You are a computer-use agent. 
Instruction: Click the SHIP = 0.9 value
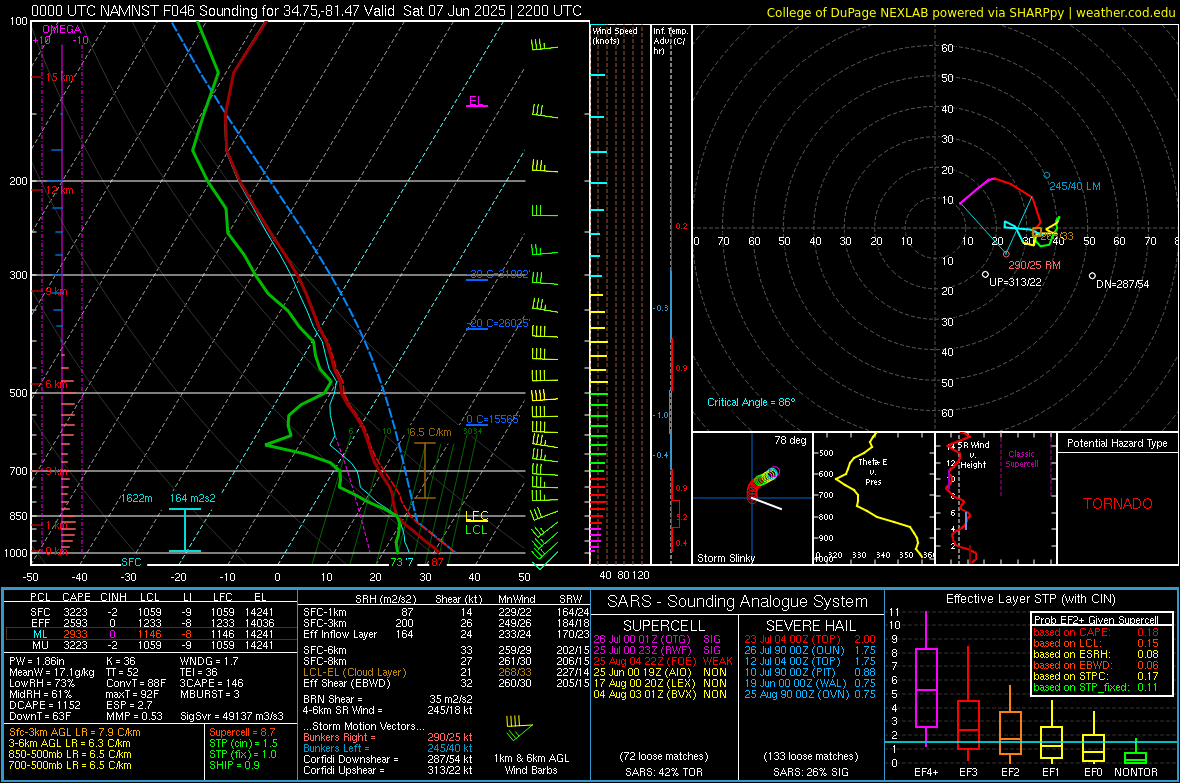click(234, 765)
